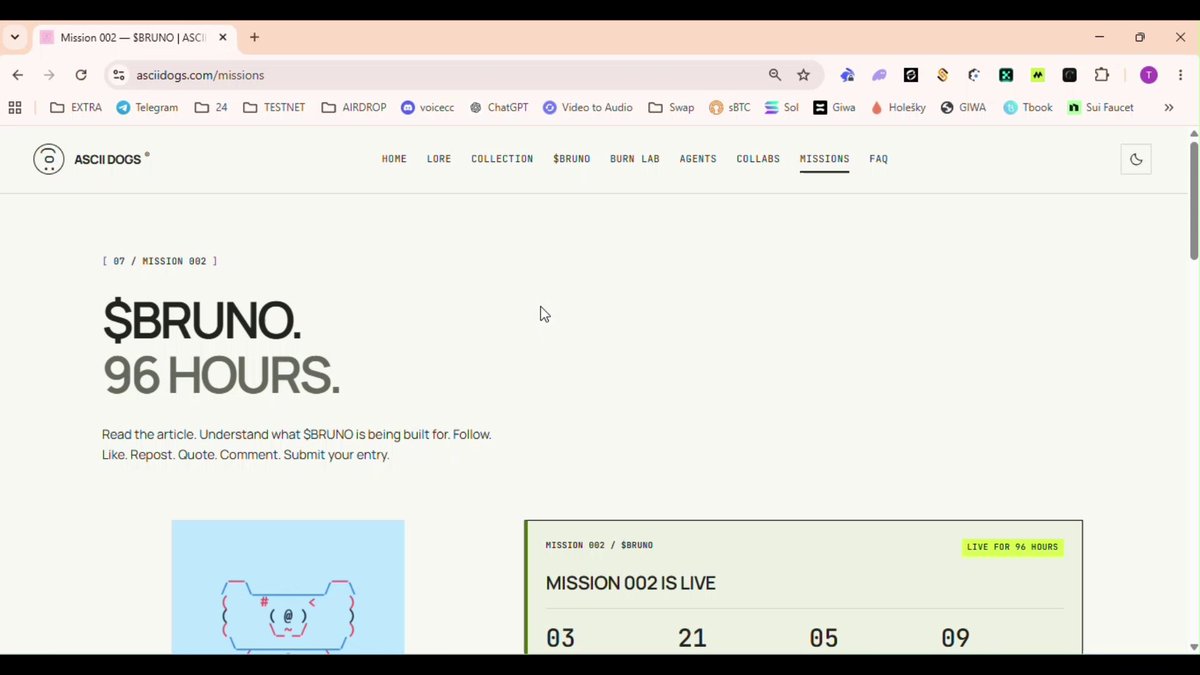This screenshot has height=675, width=1200.
Task: Open the sBTC bookmark
Action: (730, 107)
